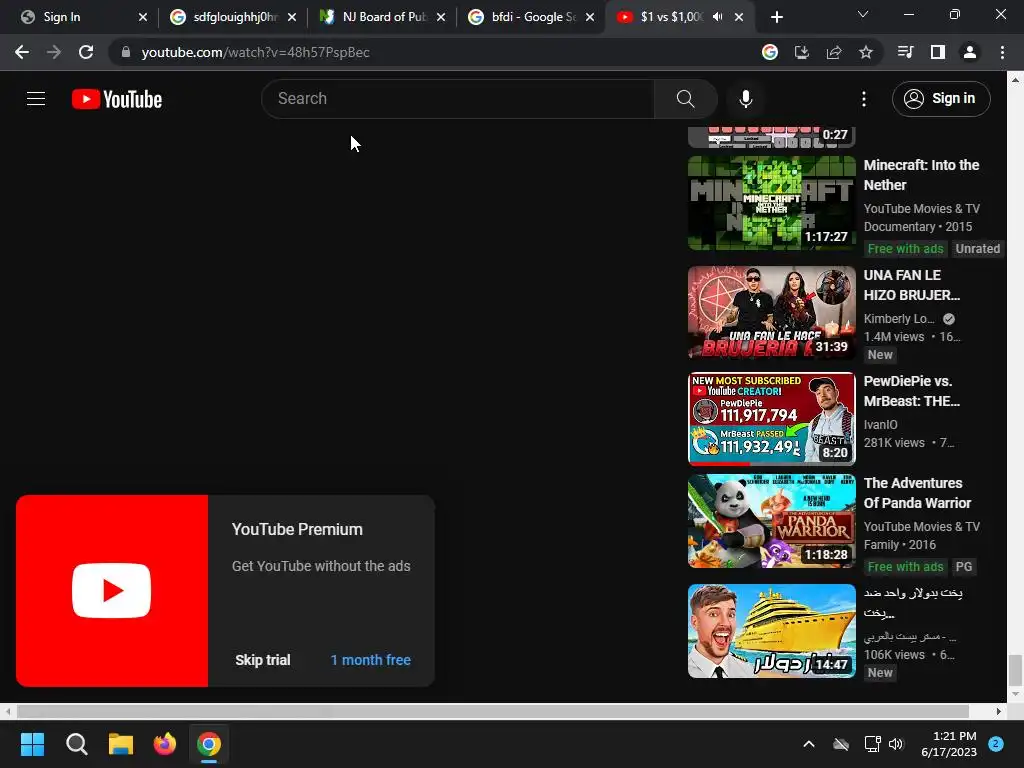This screenshot has height=768, width=1024.
Task: Open YouTube settings three-dot menu
Action: (864, 99)
